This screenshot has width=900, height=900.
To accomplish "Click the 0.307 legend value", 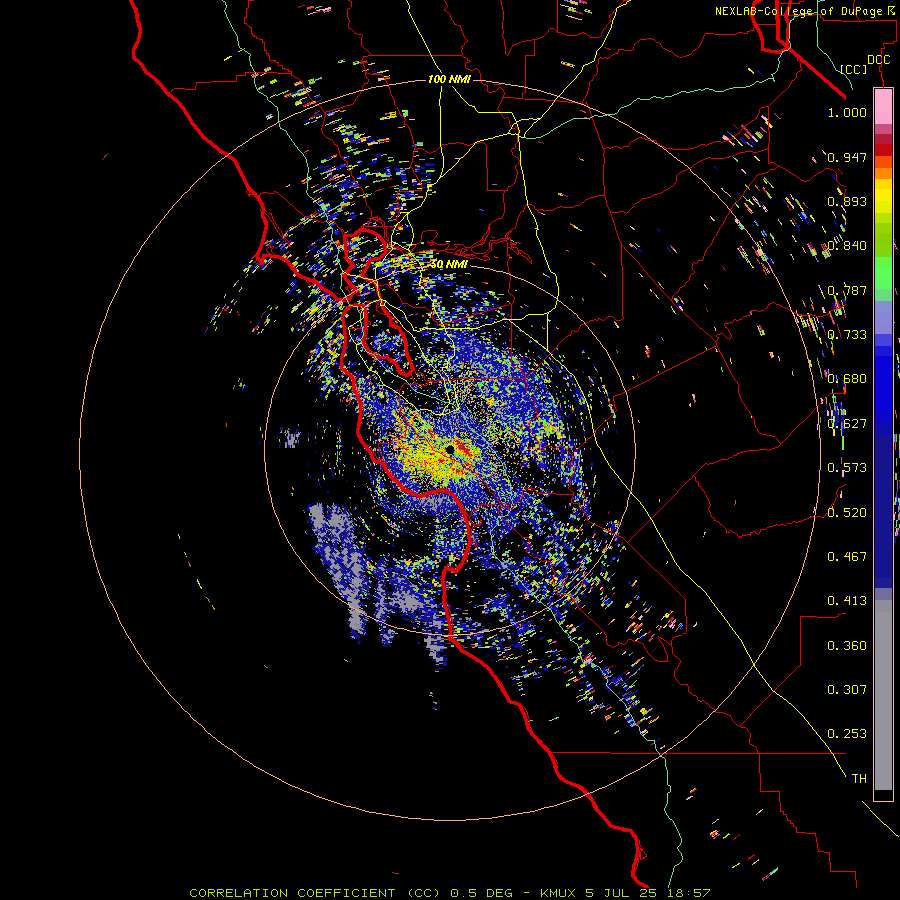I will pos(847,690).
